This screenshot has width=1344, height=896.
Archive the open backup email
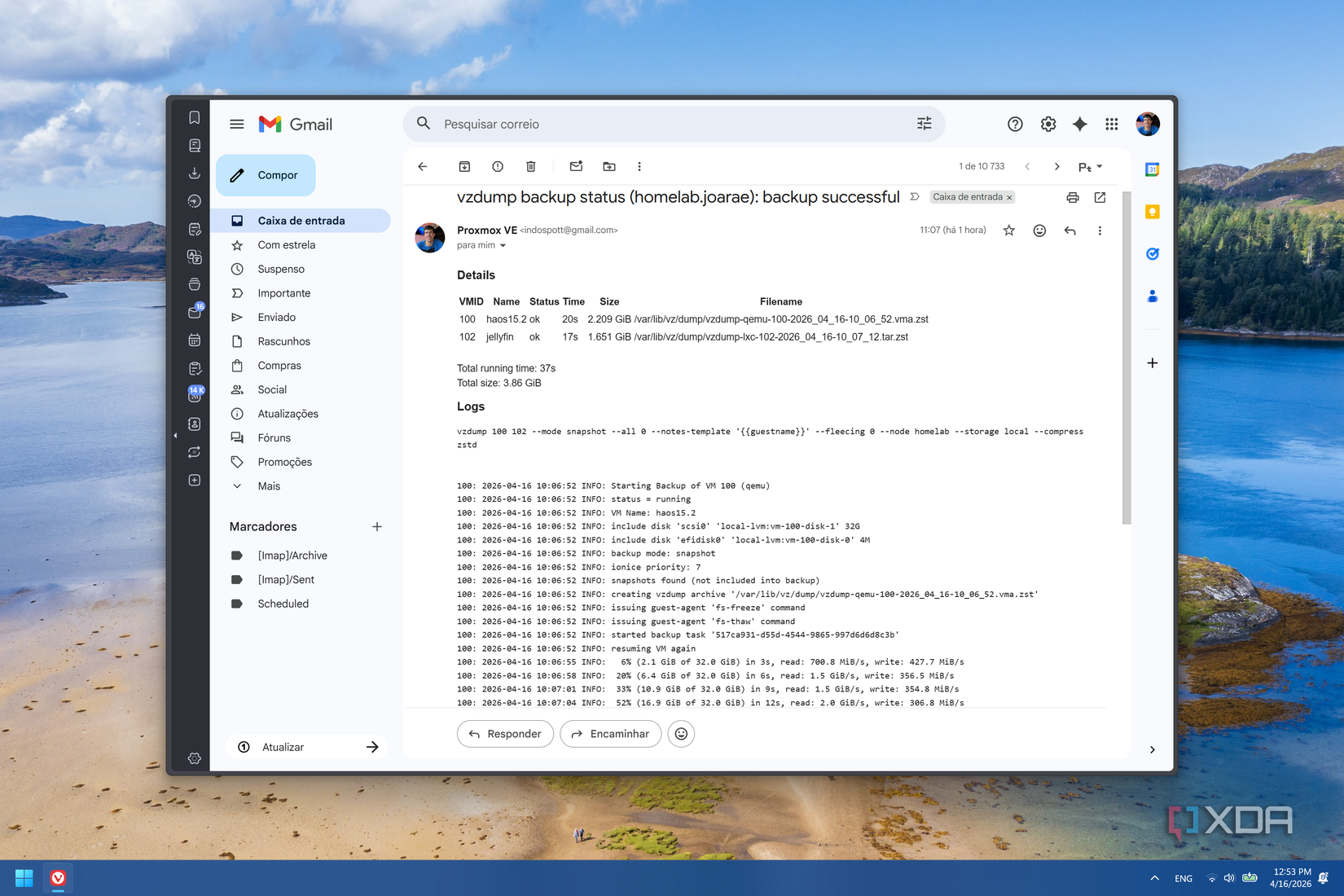(x=464, y=166)
